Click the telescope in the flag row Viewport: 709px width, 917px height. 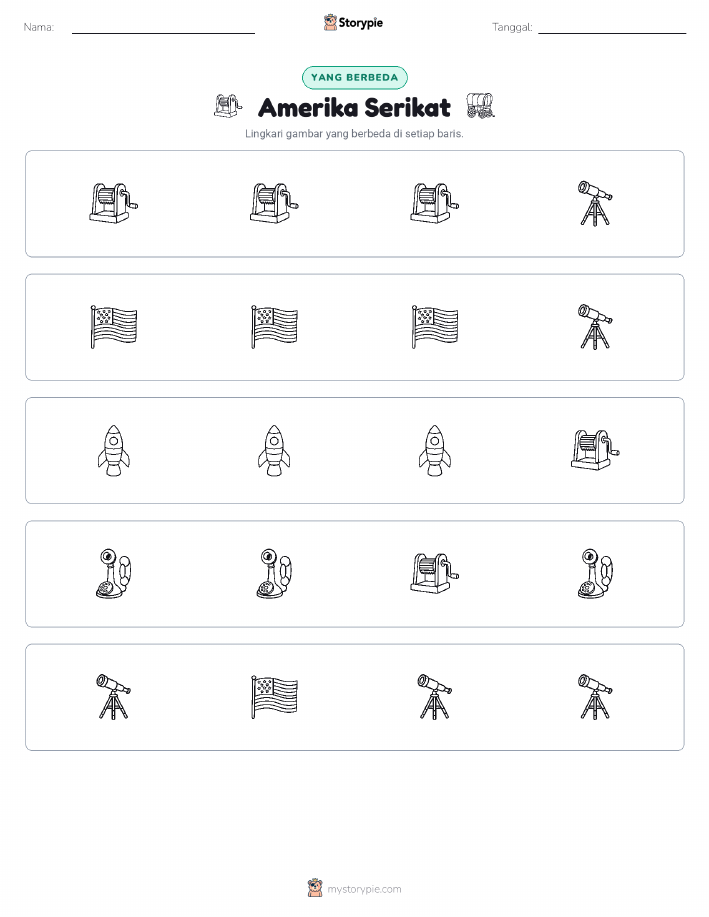coord(595,327)
